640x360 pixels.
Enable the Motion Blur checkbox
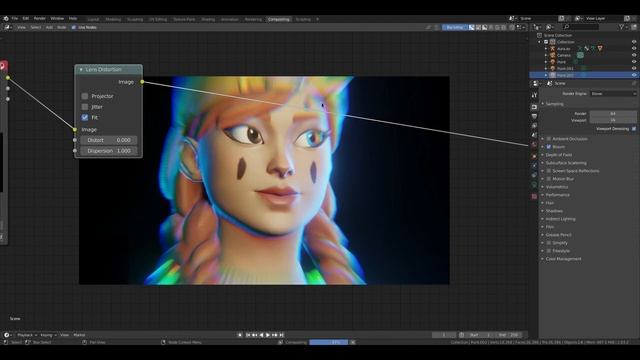click(549, 179)
